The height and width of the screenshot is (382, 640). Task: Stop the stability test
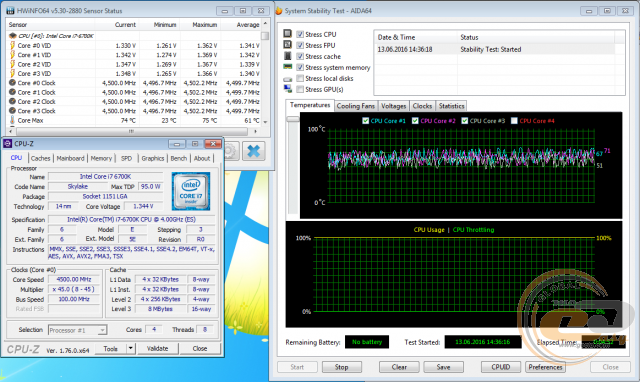(342, 367)
